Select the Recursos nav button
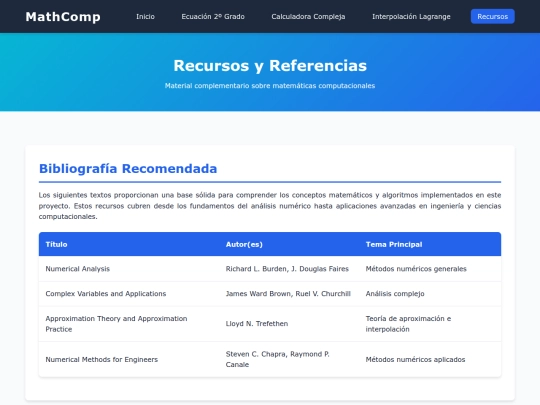This screenshot has height=405, width=540. coord(492,17)
